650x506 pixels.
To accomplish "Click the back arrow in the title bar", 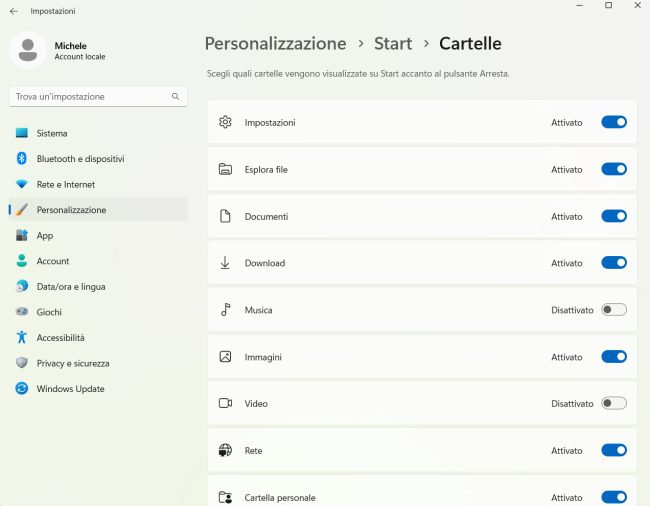I will [13, 11].
